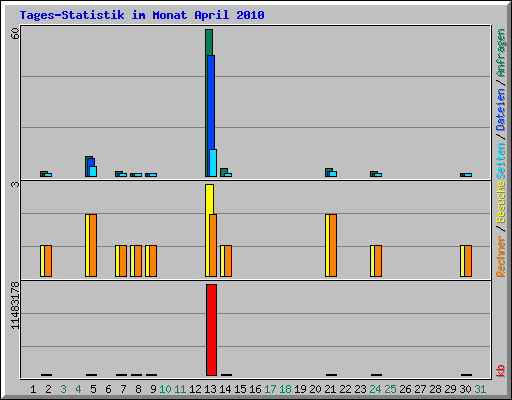The height and width of the screenshot is (400, 512).
Task: Click the orange Rechner bar for day 30
Action: 468,261
